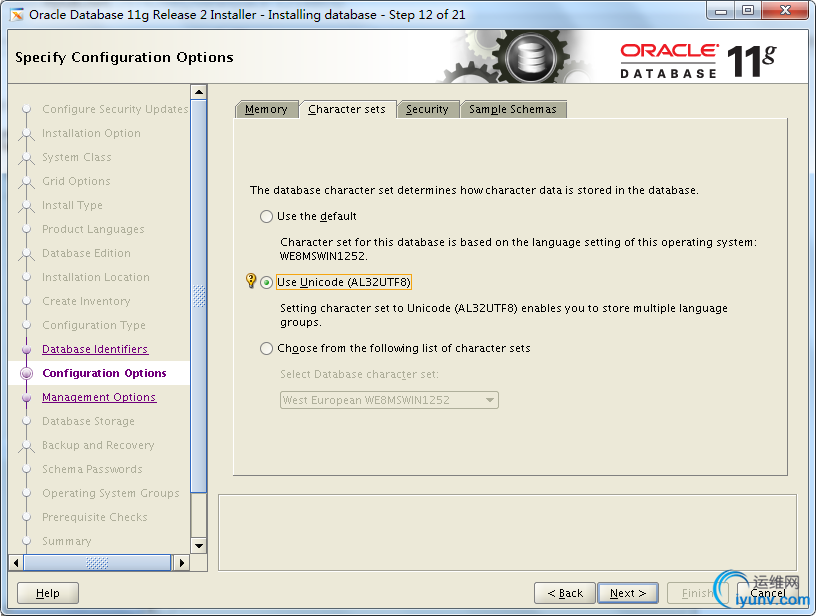Click the Install Type step
Viewport: 816px width, 616px height.
(x=72, y=205)
